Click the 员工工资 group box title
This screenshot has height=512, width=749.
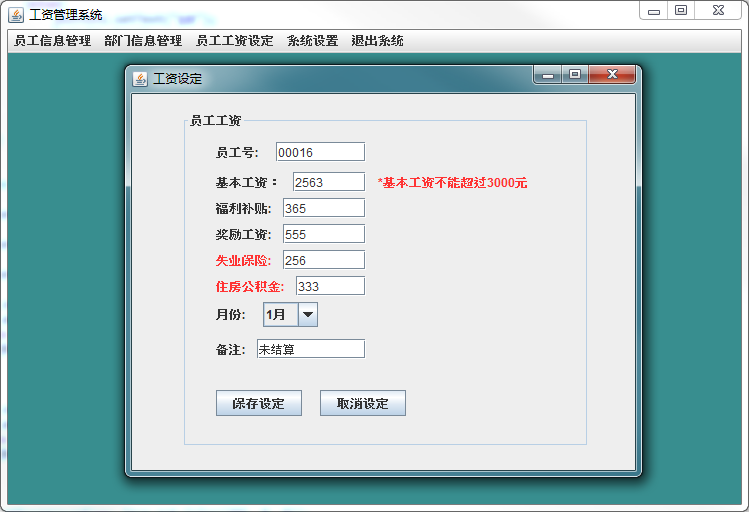coord(215,120)
